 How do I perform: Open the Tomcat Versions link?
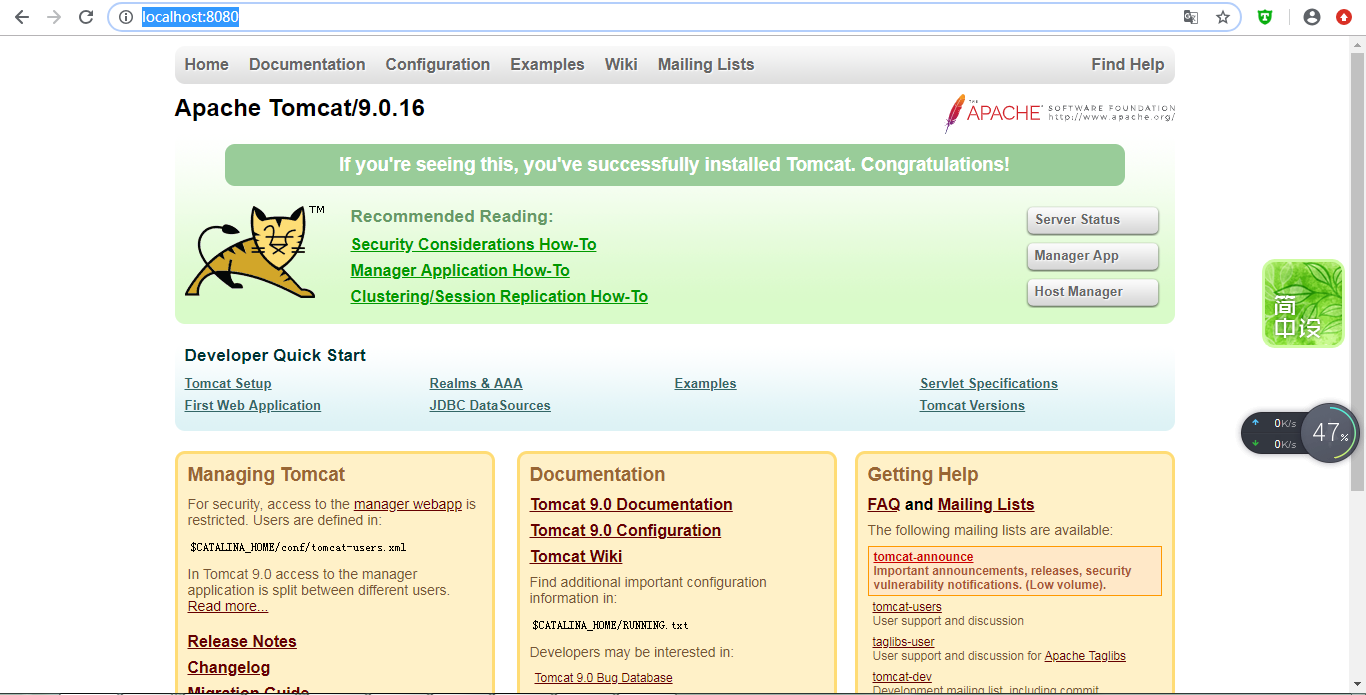click(972, 405)
